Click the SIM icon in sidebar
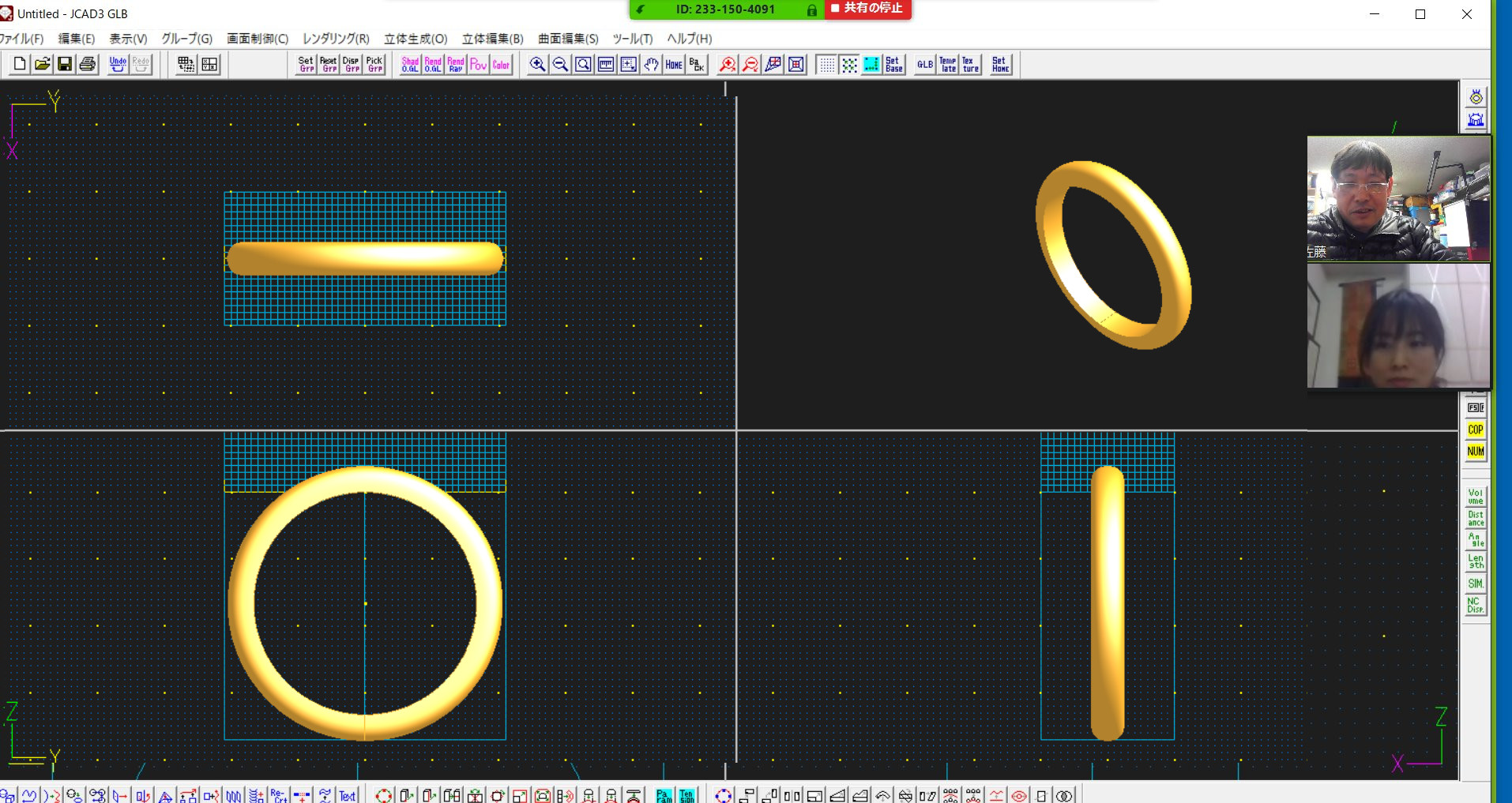This screenshot has width=1512, height=803. (x=1476, y=583)
